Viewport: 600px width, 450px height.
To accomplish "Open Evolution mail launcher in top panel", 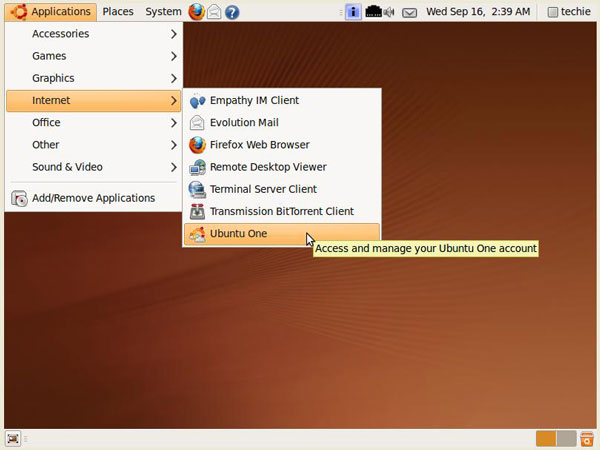I will tap(214, 12).
